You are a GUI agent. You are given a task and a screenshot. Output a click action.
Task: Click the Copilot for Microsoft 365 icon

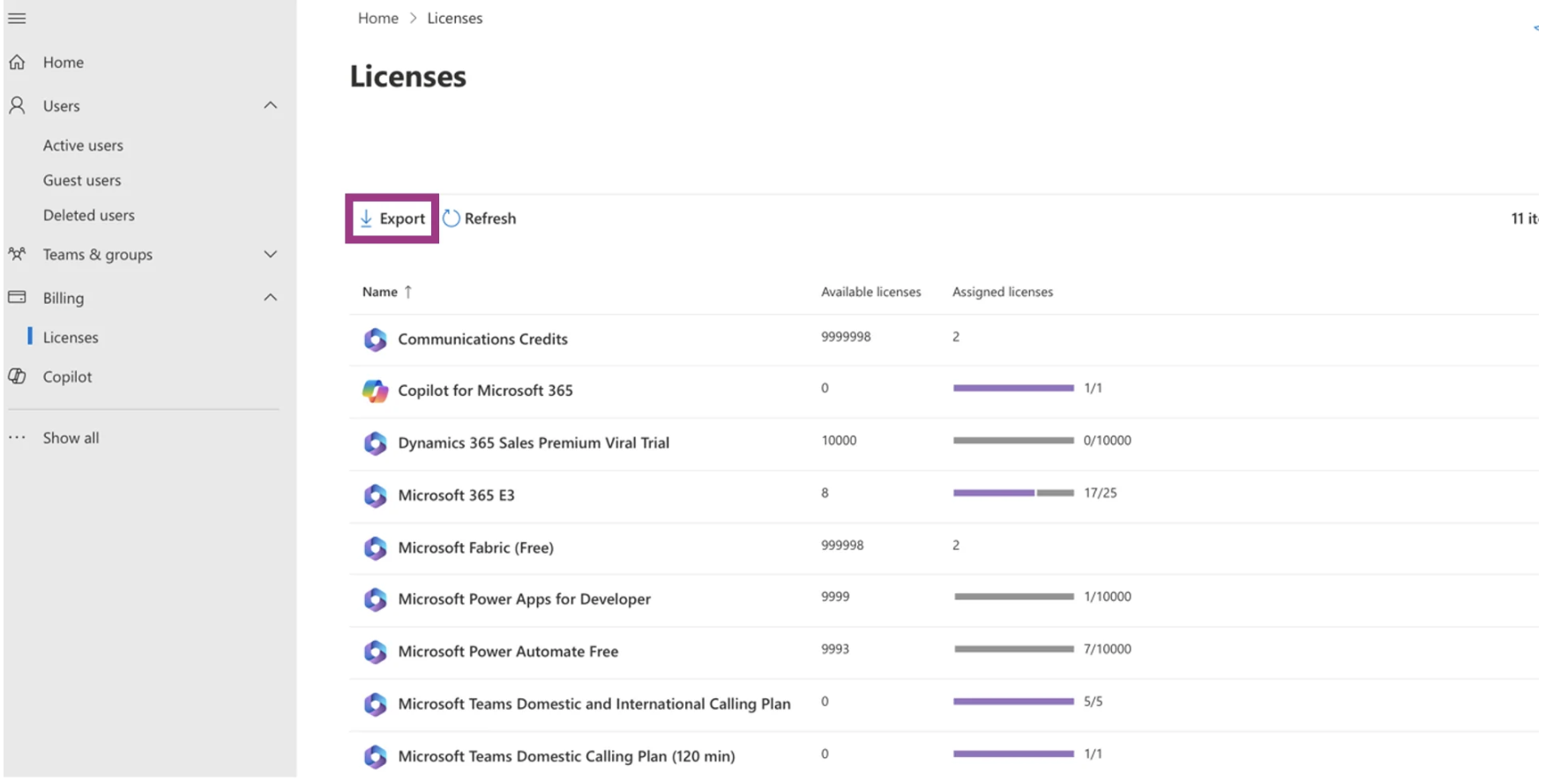[376, 390]
